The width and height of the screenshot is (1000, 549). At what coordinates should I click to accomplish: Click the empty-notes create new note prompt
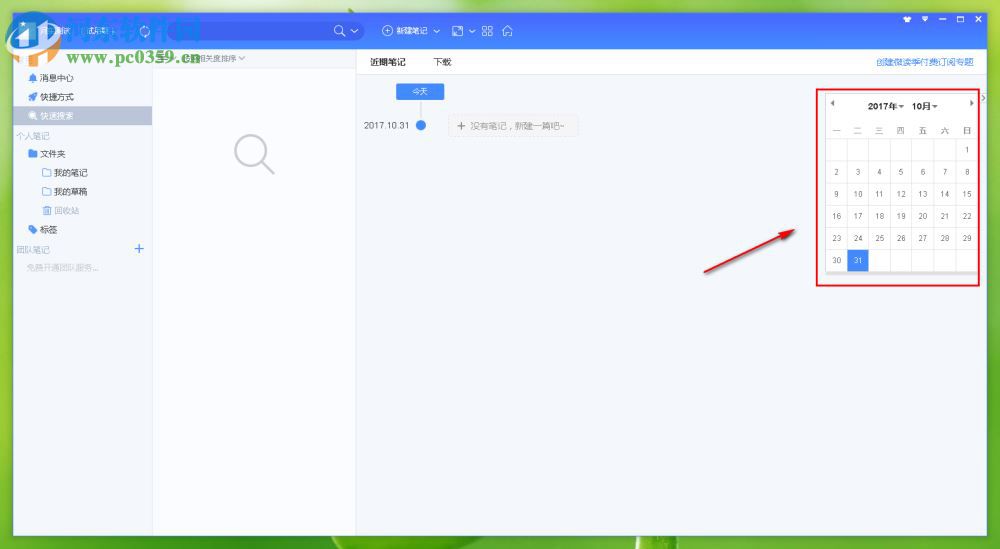coord(513,126)
